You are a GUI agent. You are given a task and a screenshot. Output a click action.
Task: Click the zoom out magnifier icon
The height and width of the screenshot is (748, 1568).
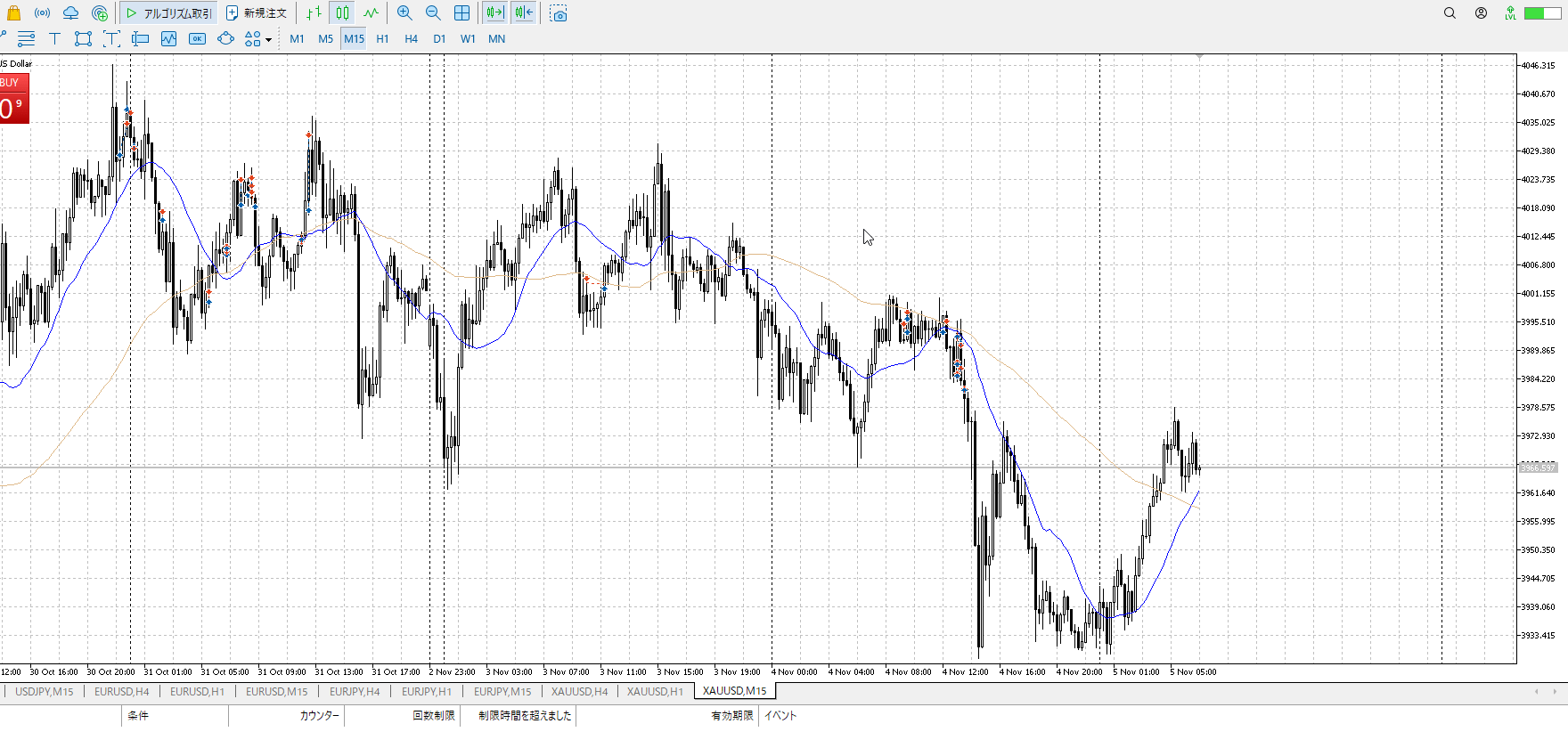tap(433, 13)
